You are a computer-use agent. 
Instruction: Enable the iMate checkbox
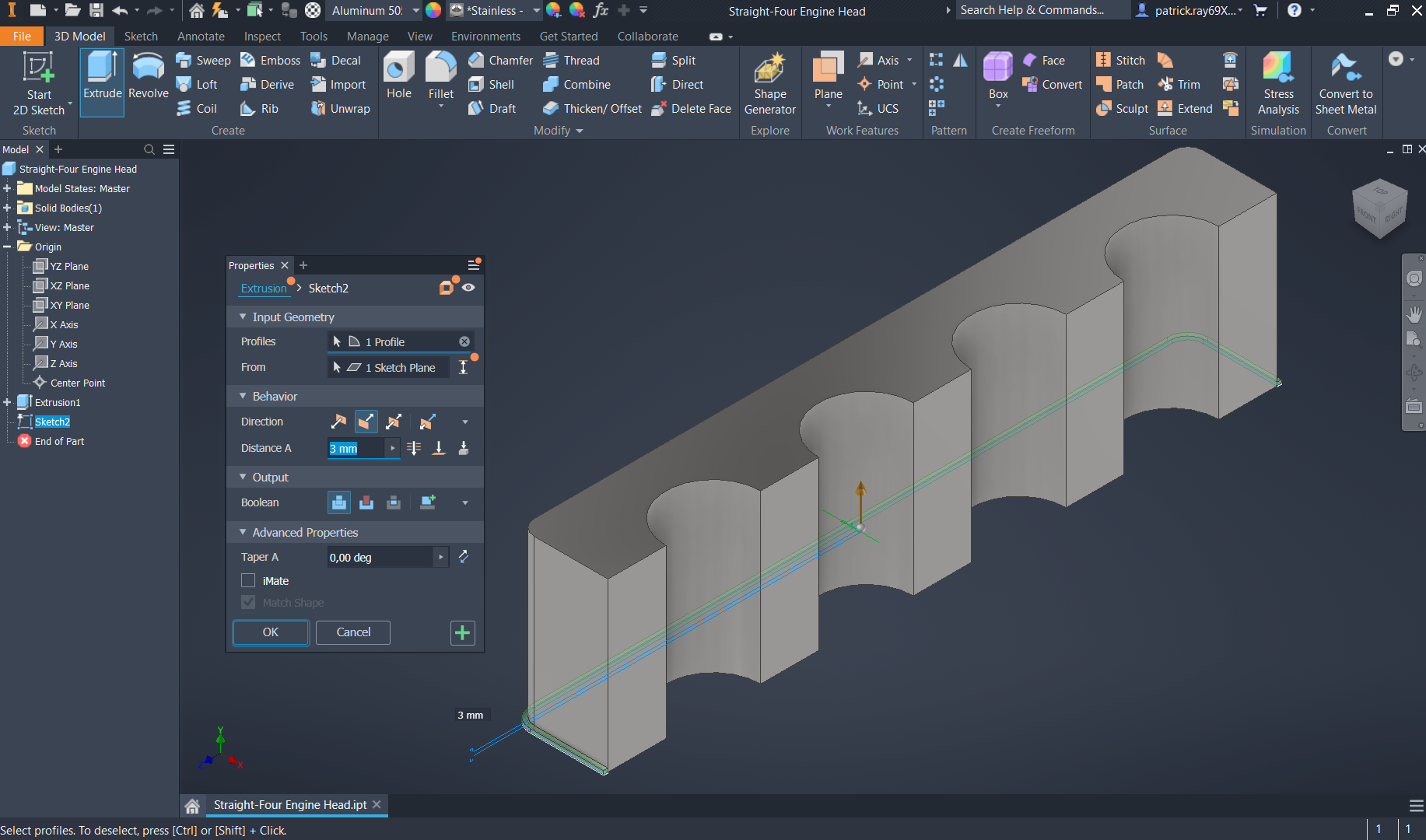coord(248,580)
